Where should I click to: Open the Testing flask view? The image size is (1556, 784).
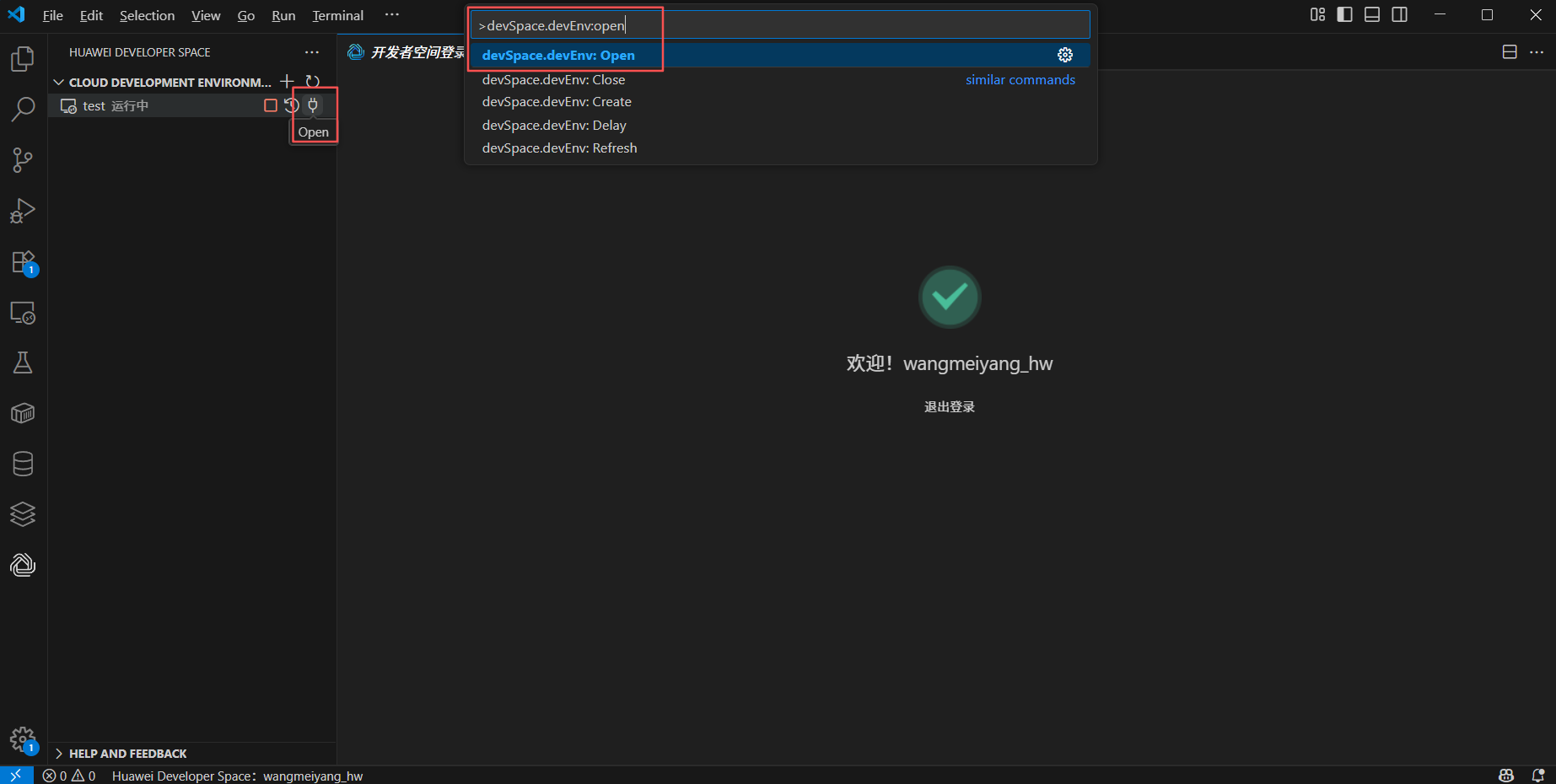(23, 362)
